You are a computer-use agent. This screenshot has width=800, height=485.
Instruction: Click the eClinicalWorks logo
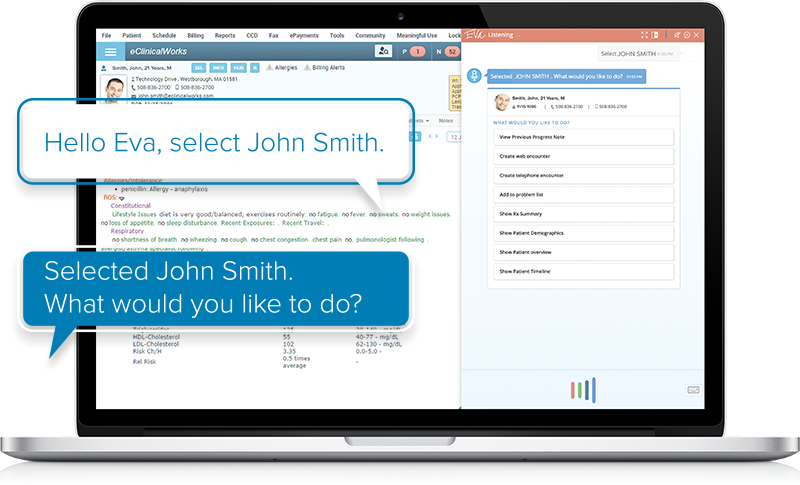(158, 52)
